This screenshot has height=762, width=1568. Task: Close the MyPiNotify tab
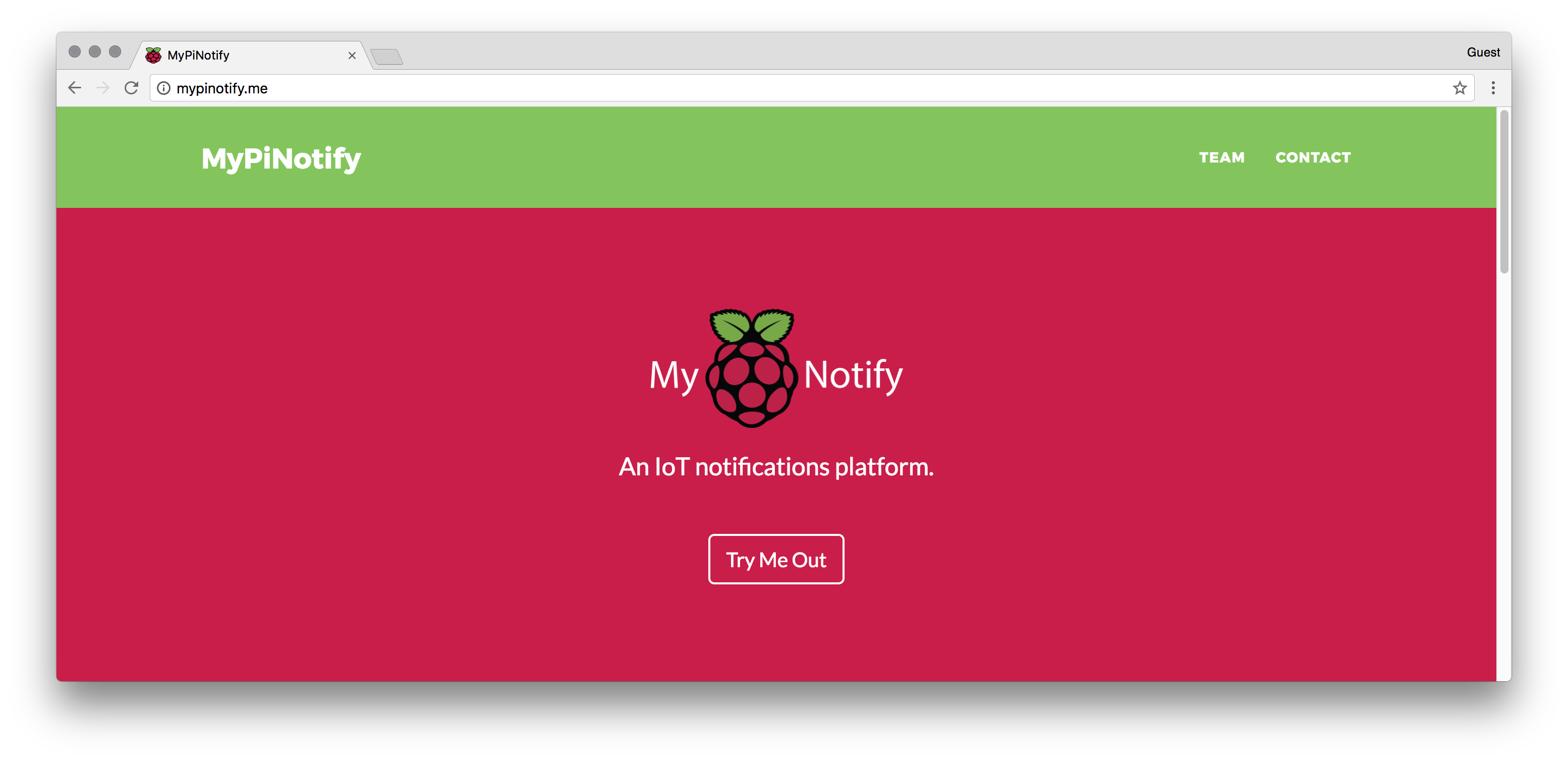coord(352,56)
